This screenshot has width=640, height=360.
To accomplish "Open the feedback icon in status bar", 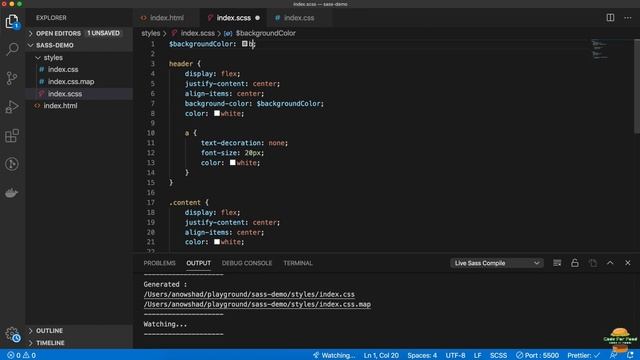I will coord(613,356).
